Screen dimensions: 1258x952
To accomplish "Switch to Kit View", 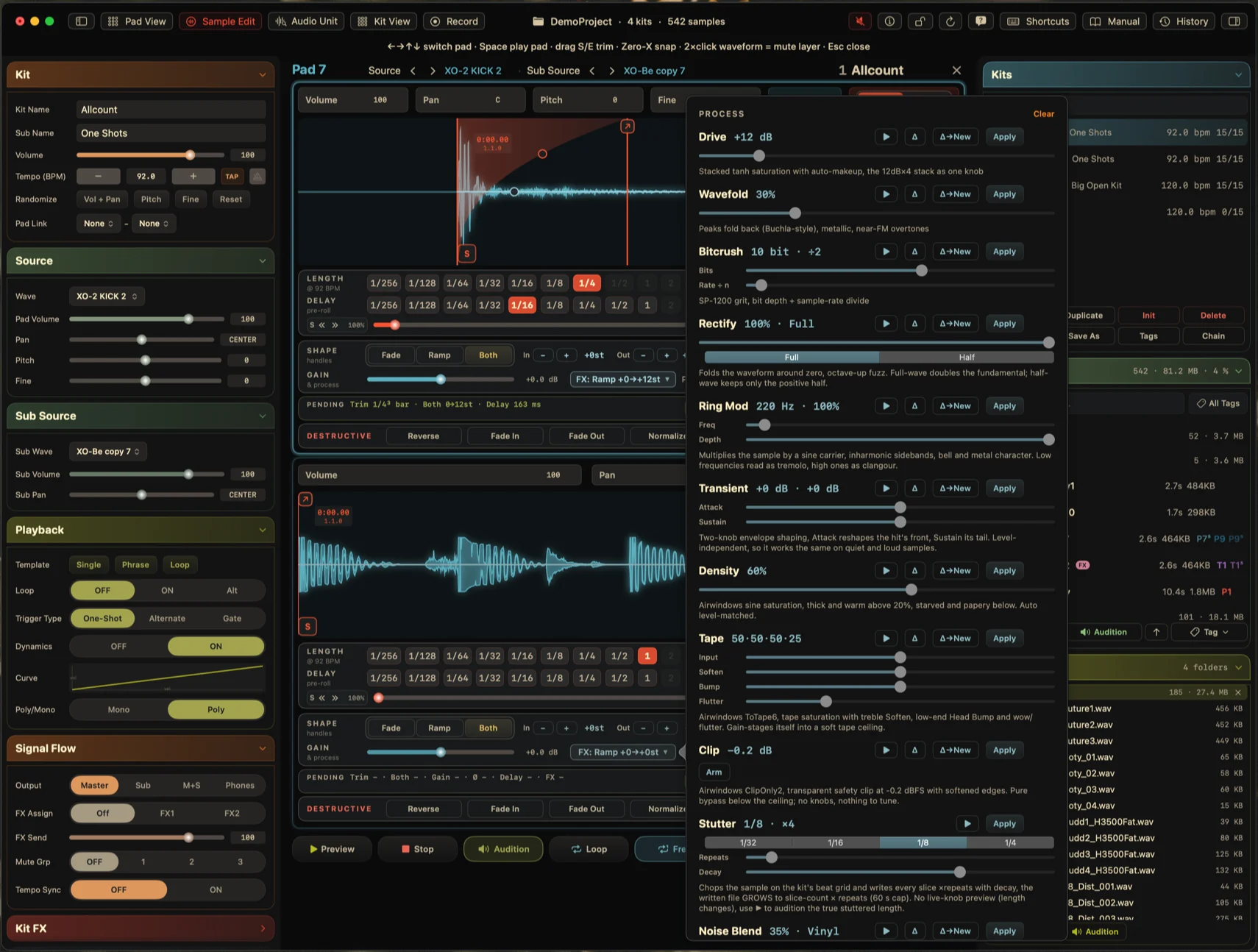I will pyautogui.click(x=384, y=21).
